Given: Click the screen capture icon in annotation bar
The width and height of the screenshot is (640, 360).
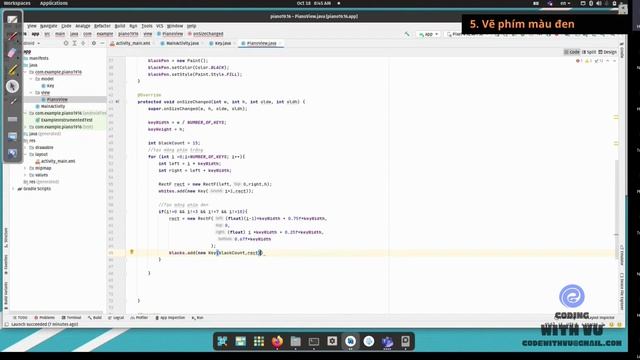Looking at the screenshot, I should [12, 136].
